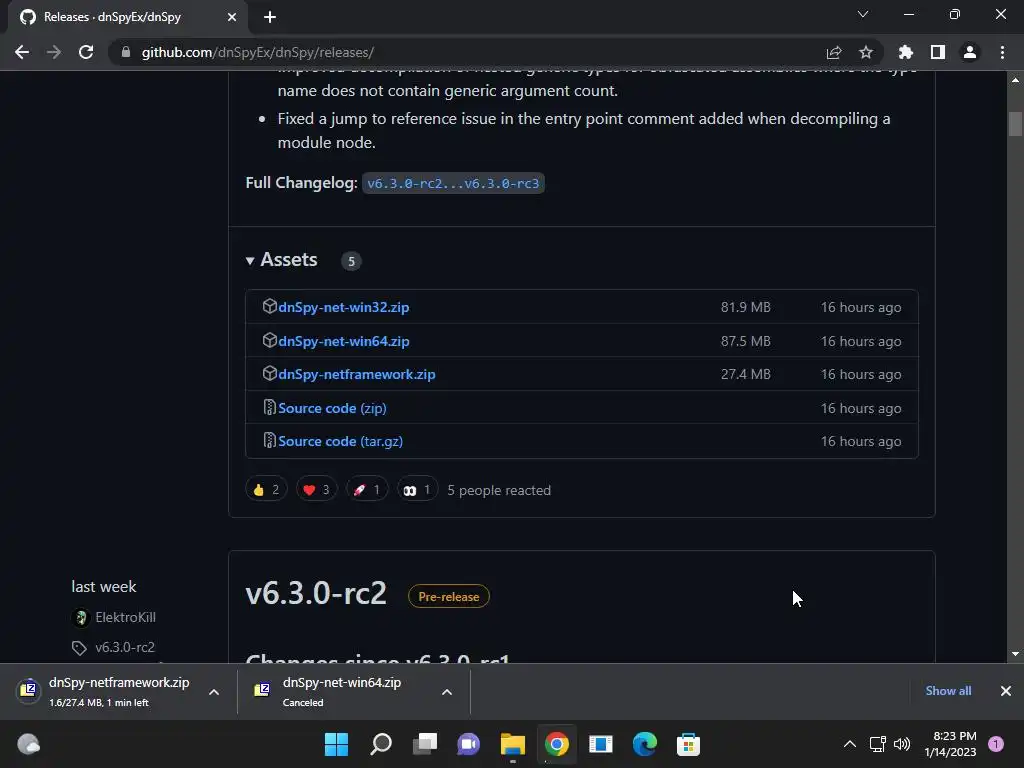The height and width of the screenshot is (768, 1024).
Task: Toggle the eyes reaction
Action: coord(417,490)
